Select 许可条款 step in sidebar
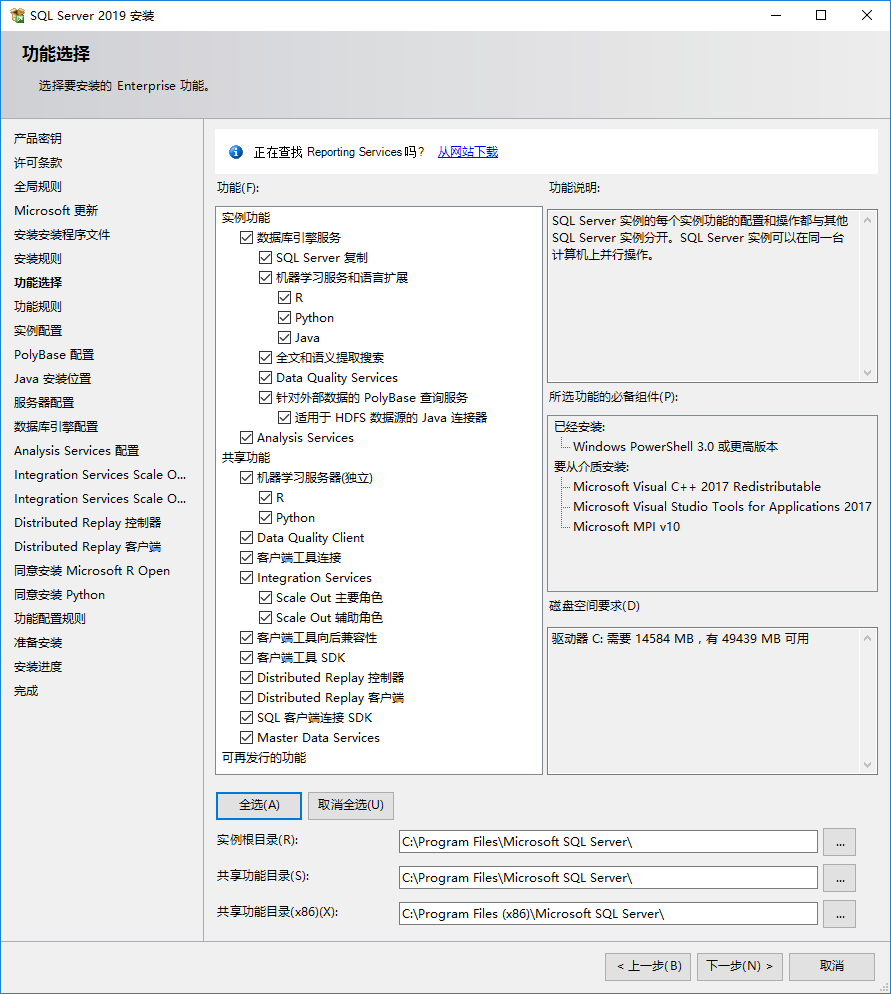The image size is (891, 994). pyautogui.click(x=38, y=163)
